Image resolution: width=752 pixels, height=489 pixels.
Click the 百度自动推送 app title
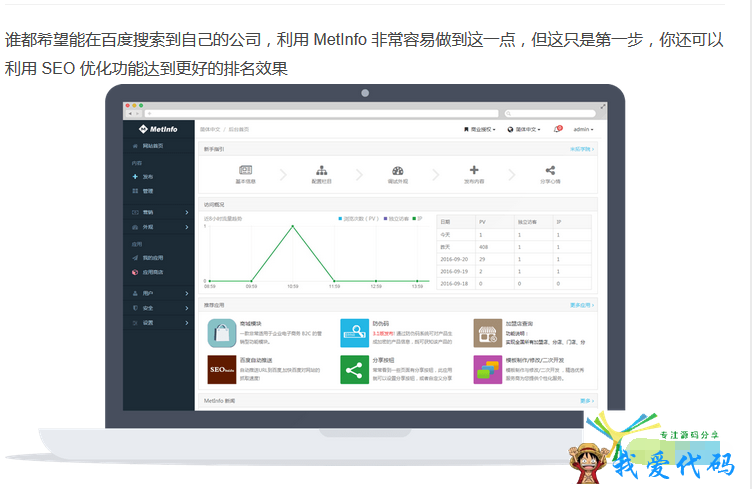point(256,360)
